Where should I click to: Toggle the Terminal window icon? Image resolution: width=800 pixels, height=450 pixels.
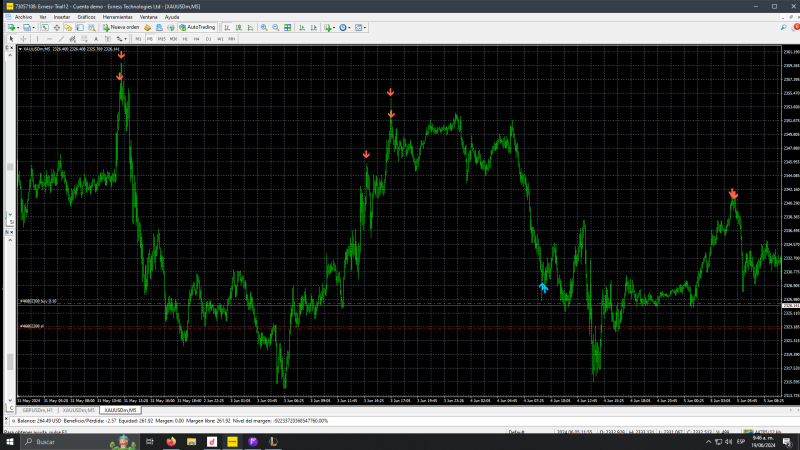[x=80, y=28]
